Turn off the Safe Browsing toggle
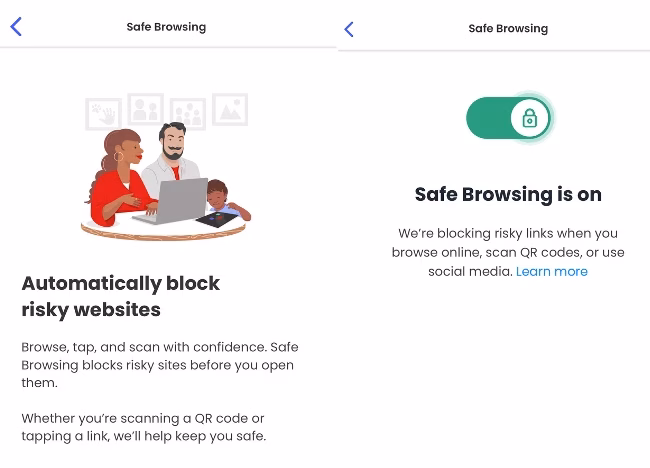 509,118
